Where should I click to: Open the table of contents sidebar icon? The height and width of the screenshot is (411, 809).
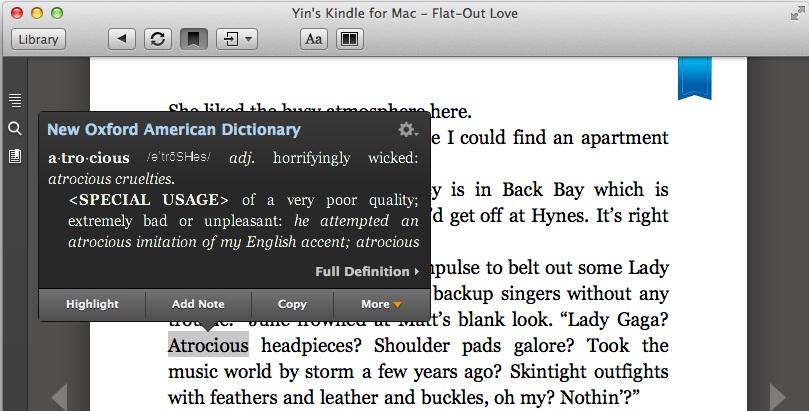pos(15,101)
